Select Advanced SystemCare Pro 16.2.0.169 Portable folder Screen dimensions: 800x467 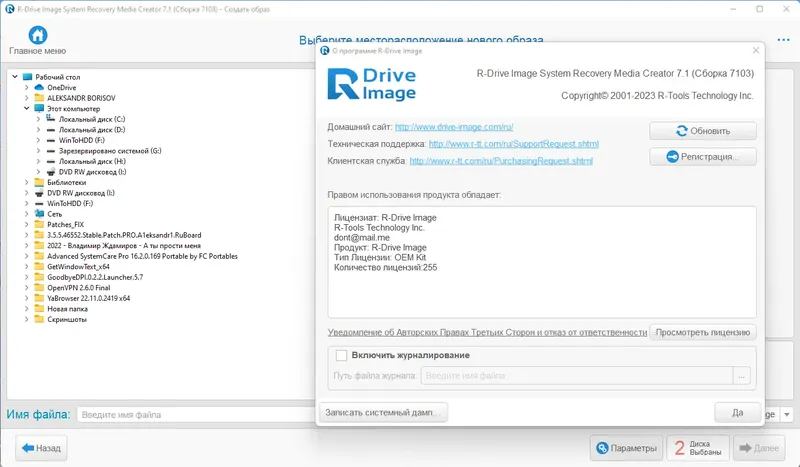142,256
